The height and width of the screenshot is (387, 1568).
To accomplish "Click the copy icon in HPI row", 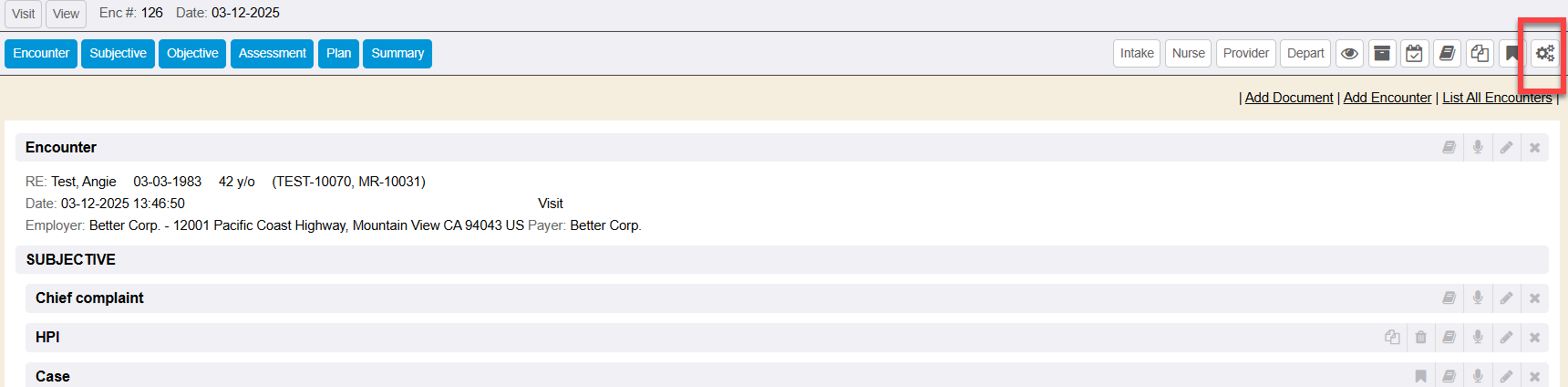I will point(1392,338).
